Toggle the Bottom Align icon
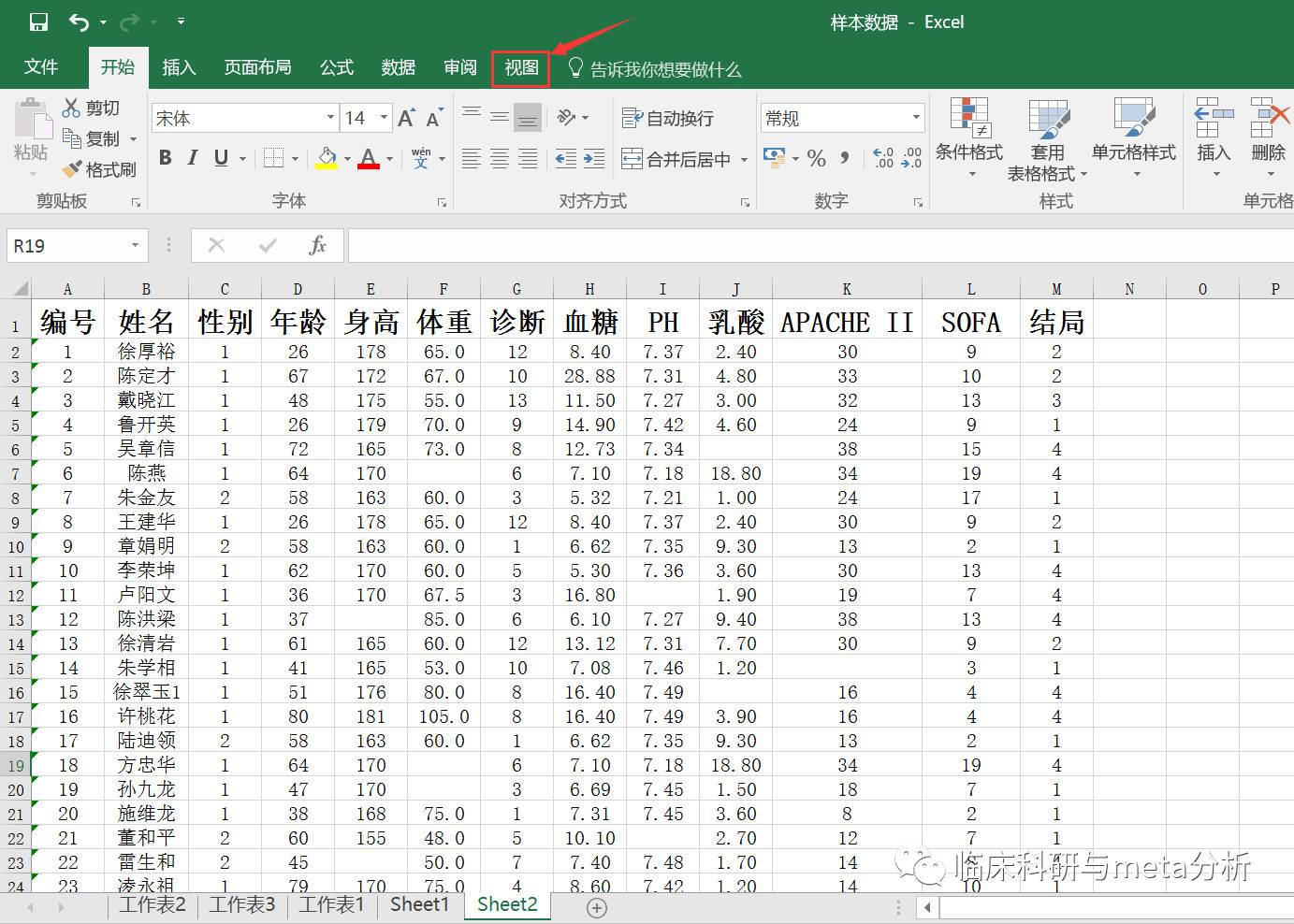Viewport: 1294px width, 924px height. (528, 117)
